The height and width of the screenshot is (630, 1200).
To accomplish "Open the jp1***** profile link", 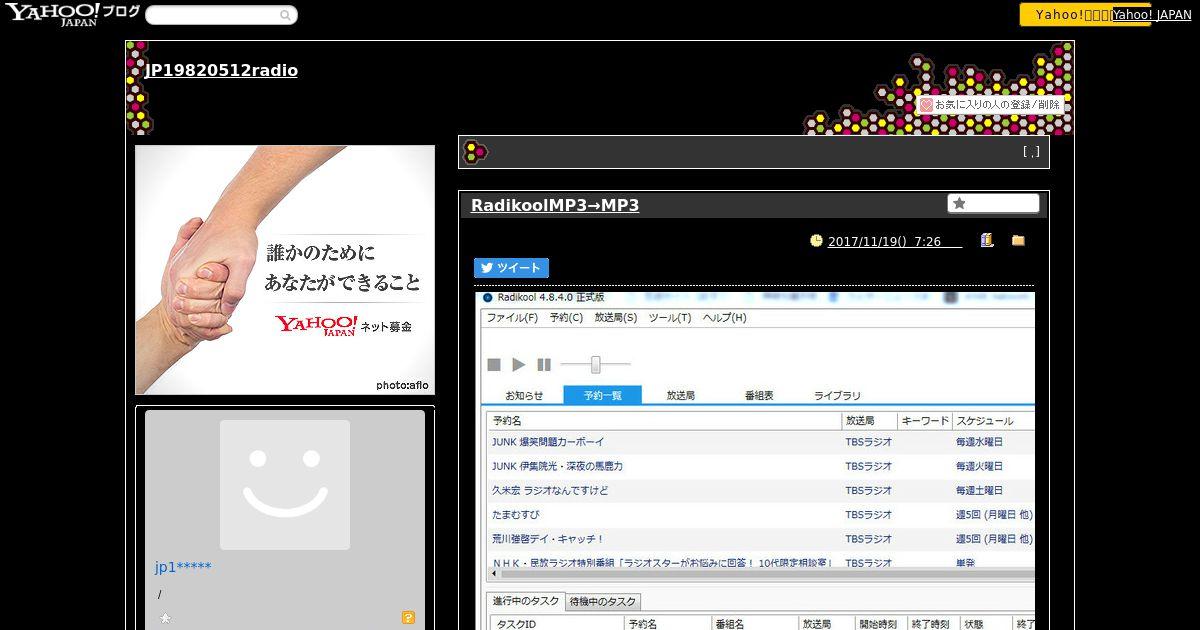I will pos(183,567).
